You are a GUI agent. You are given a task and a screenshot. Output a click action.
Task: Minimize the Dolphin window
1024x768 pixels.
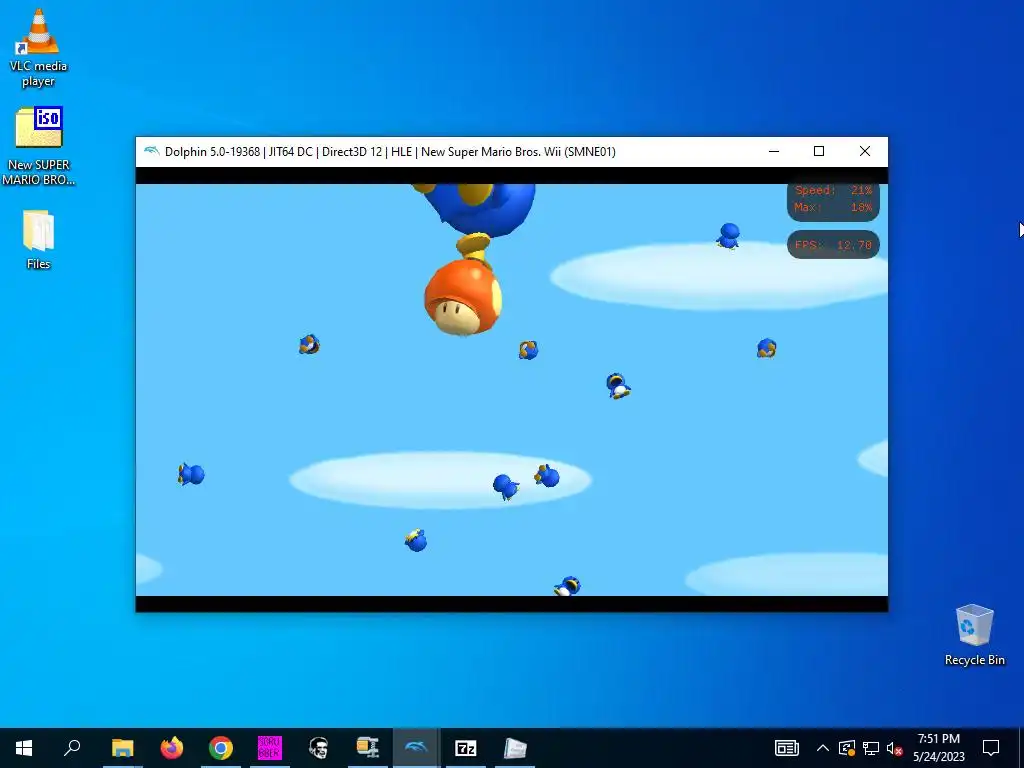[774, 152]
